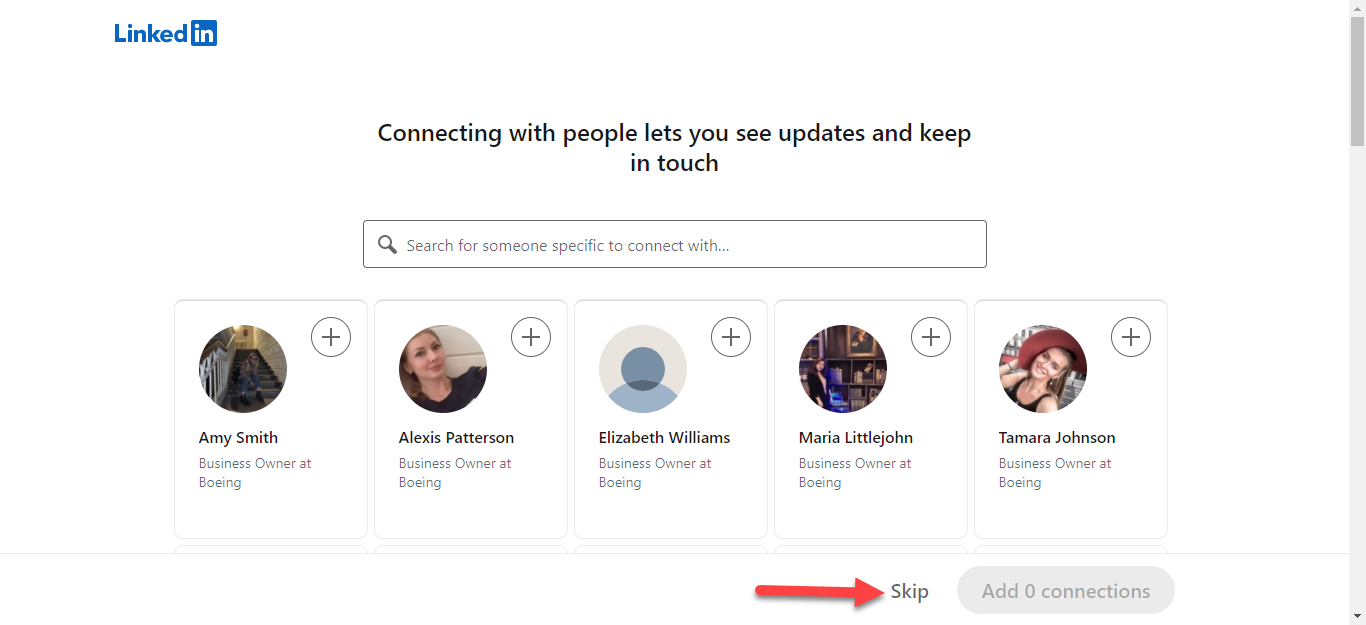Image resolution: width=1366 pixels, height=625 pixels.
Task: Add Tamara Johnson with plus icon
Action: point(1131,337)
